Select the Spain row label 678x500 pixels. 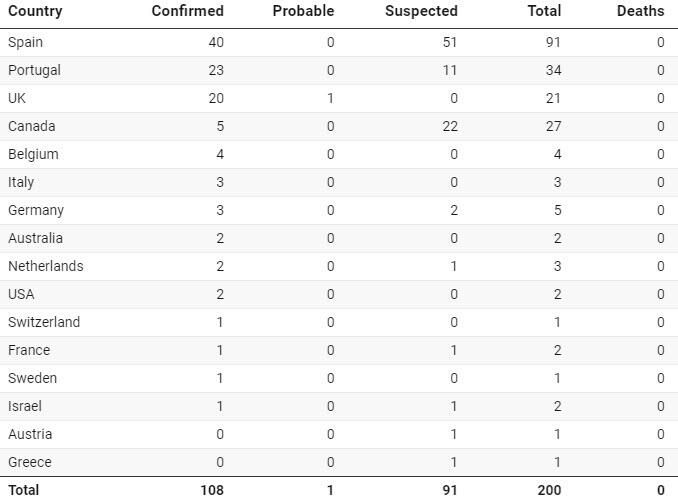click(25, 42)
